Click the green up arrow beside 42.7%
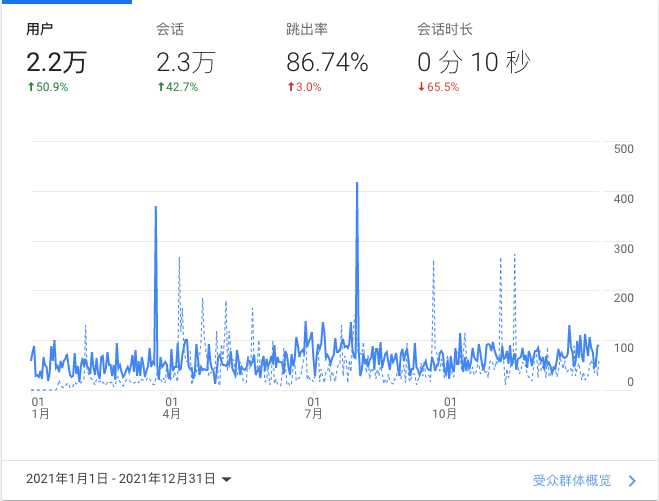The height and width of the screenshot is (501, 659). (x=161, y=87)
